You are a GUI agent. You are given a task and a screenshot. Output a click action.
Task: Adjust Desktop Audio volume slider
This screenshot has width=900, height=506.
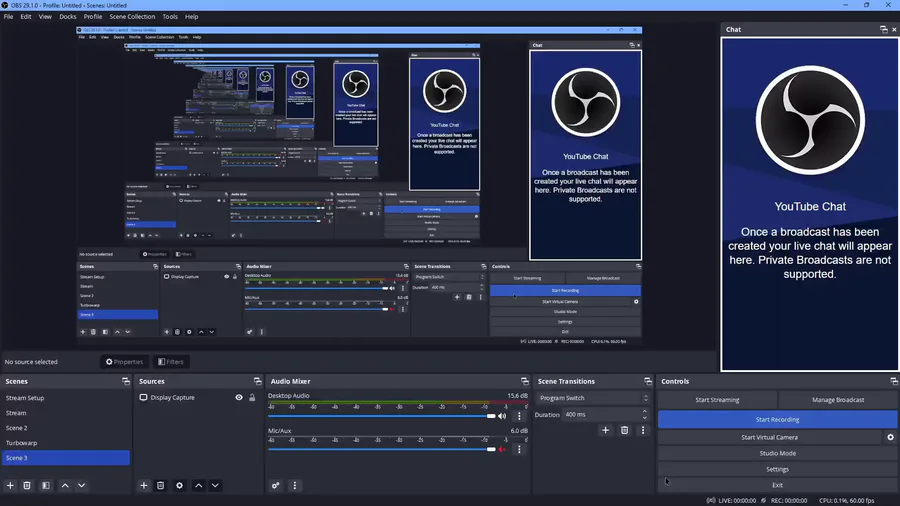tap(381, 416)
